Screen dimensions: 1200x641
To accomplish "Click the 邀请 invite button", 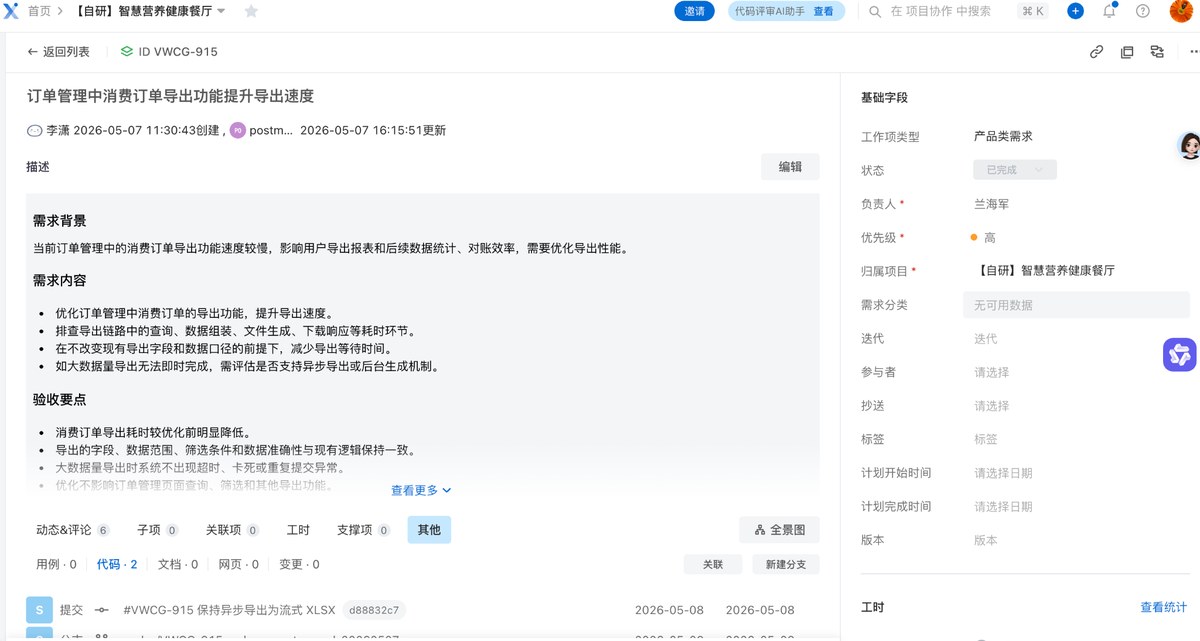I will click(x=695, y=11).
